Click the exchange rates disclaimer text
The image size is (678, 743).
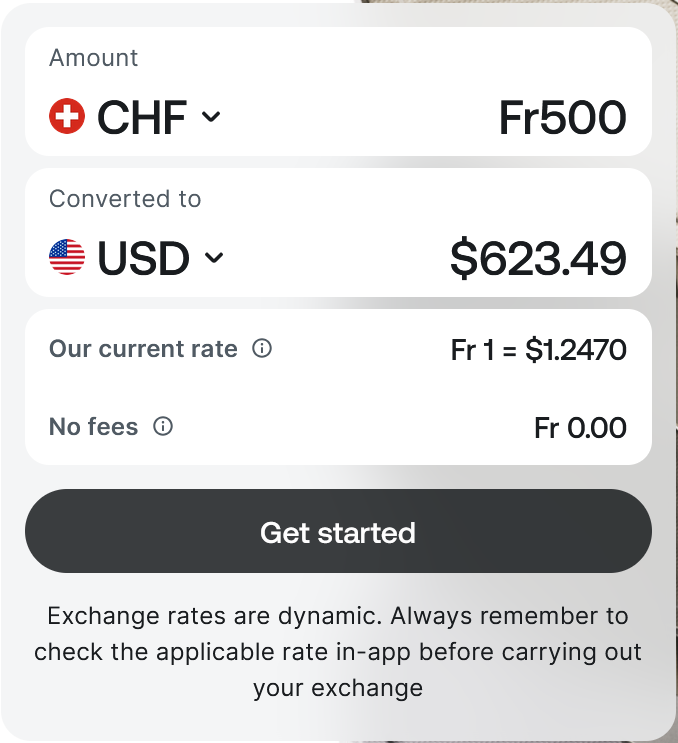point(338,652)
